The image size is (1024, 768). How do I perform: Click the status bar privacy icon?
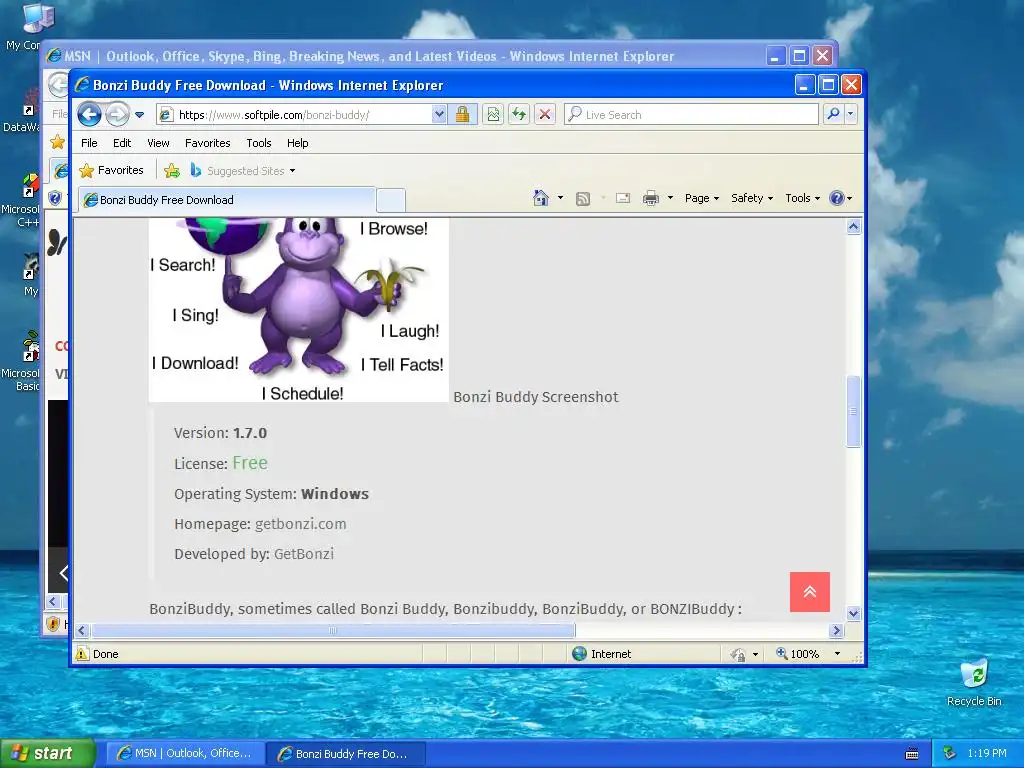pyautogui.click(x=738, y=654)
